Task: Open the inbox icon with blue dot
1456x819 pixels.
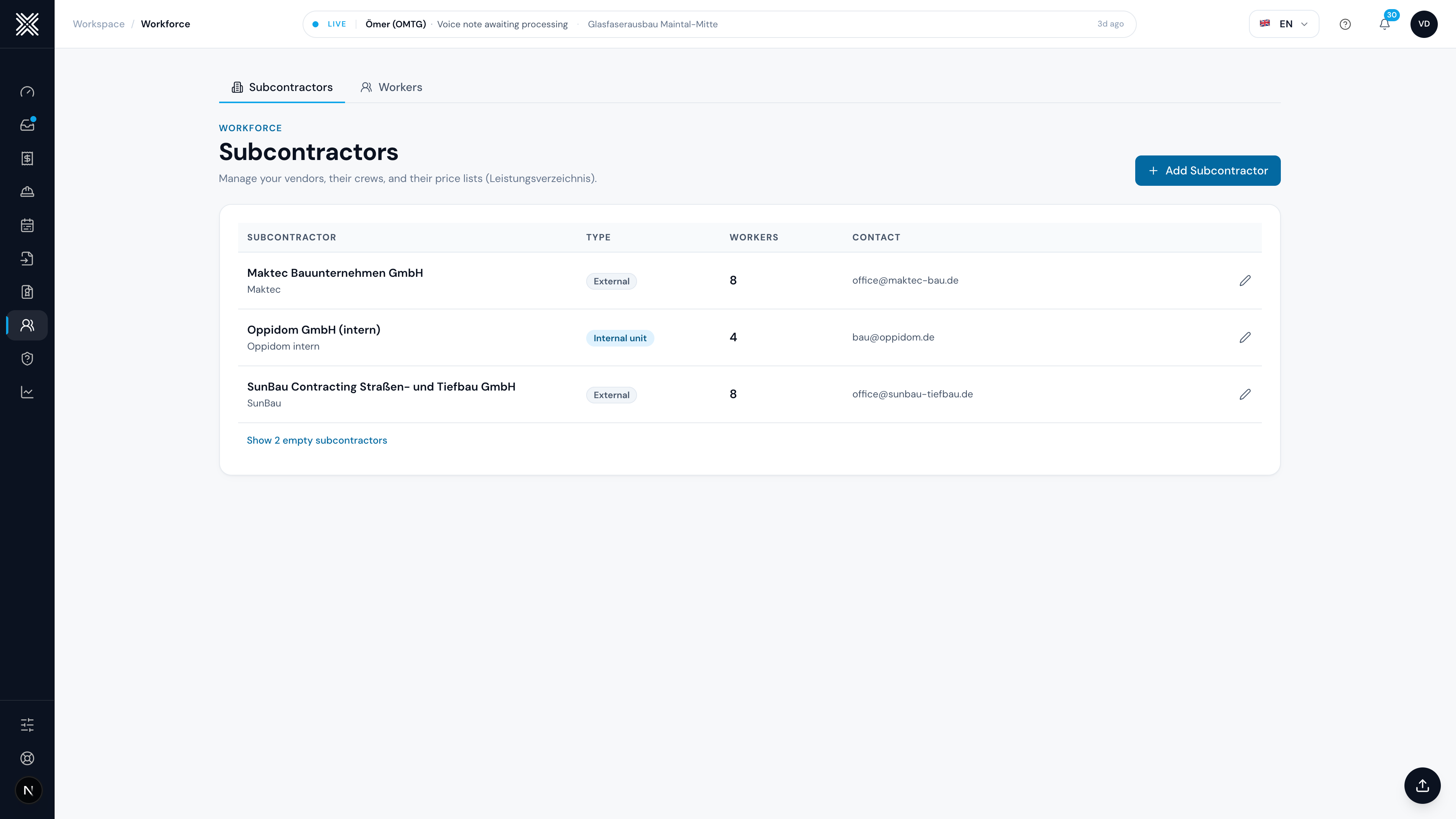Action: point(27,125)
